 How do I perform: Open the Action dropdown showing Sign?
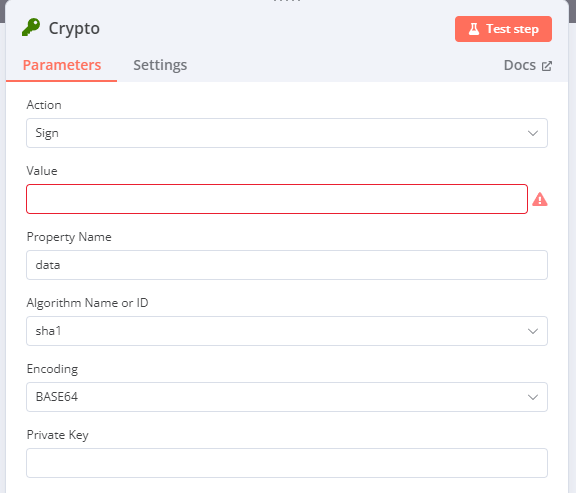[287, 133]
